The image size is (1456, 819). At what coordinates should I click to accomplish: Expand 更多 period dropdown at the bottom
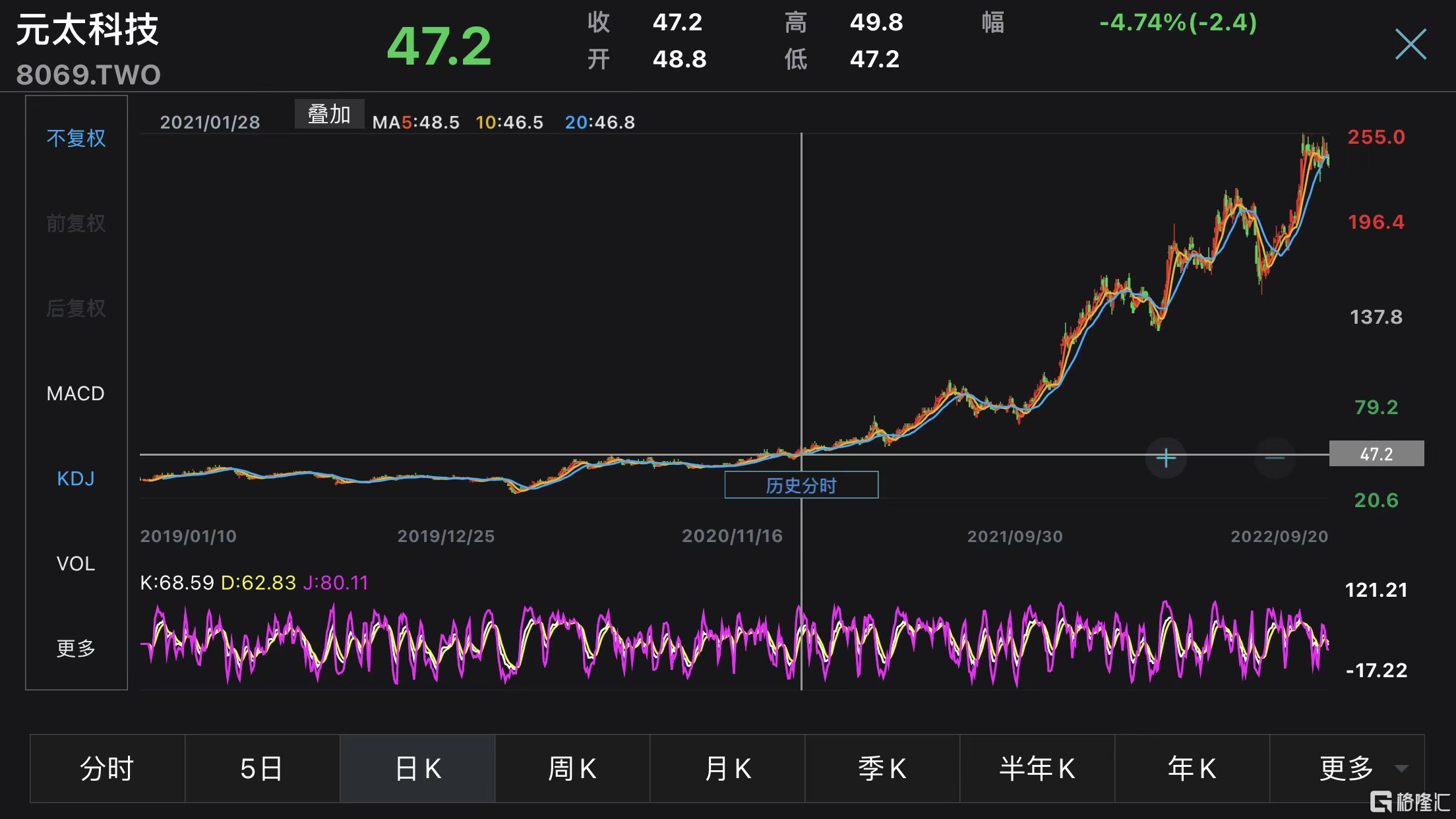pos(1347,769)
